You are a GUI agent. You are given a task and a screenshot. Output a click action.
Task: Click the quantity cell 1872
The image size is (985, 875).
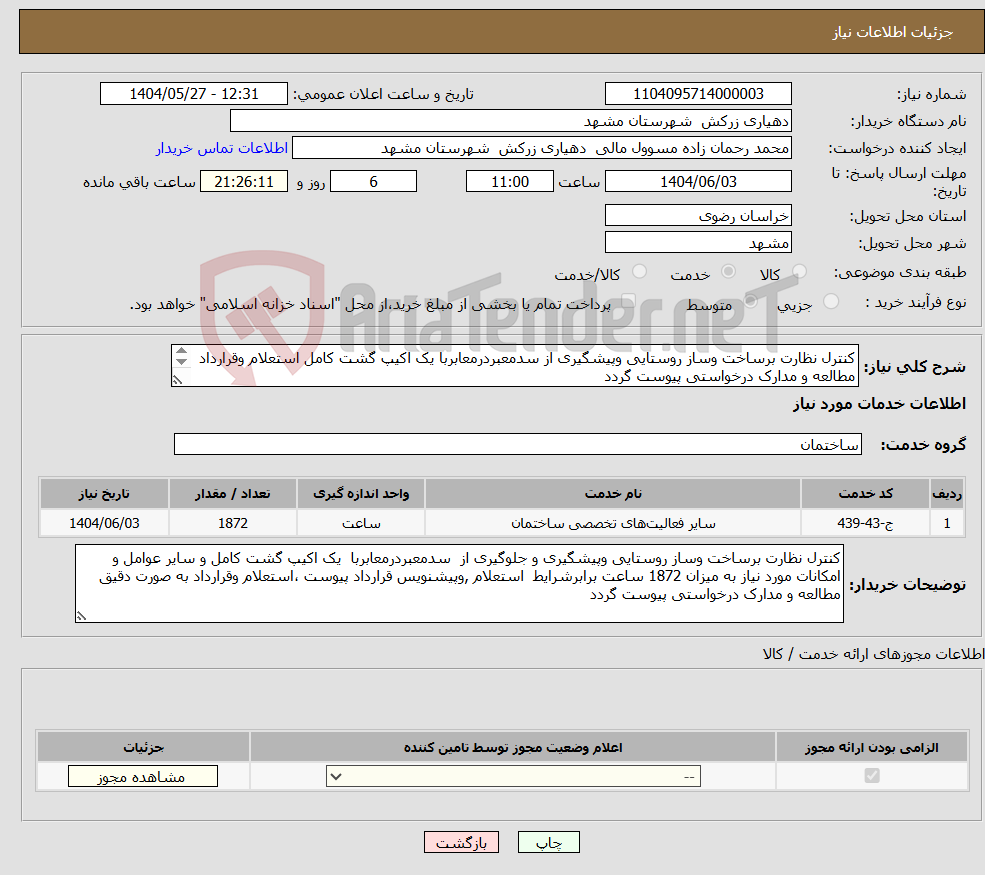[232, 523]
